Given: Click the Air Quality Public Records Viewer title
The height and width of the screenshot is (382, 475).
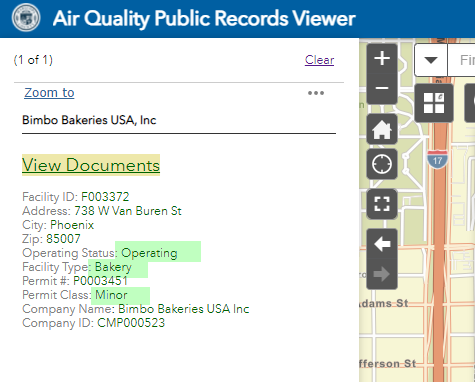Looking at the screenshot, I should point(204,18).
